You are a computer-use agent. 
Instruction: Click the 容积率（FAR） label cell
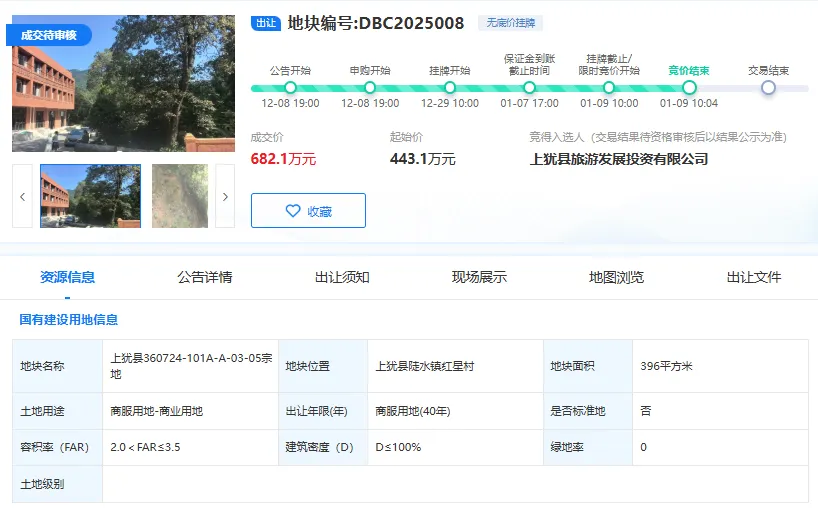(x=57, y=447)
